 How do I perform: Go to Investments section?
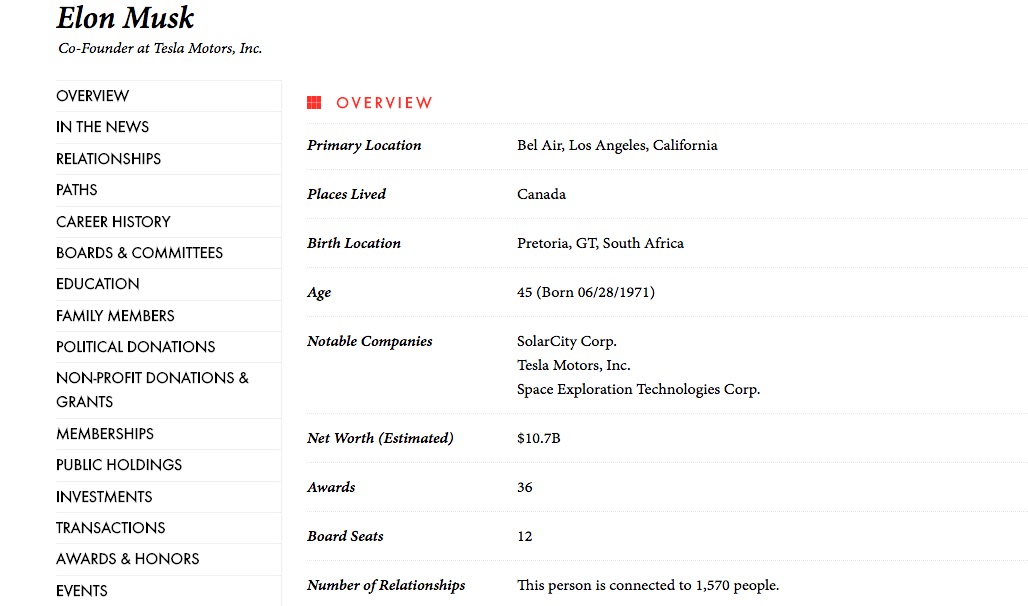pos(105,497)
